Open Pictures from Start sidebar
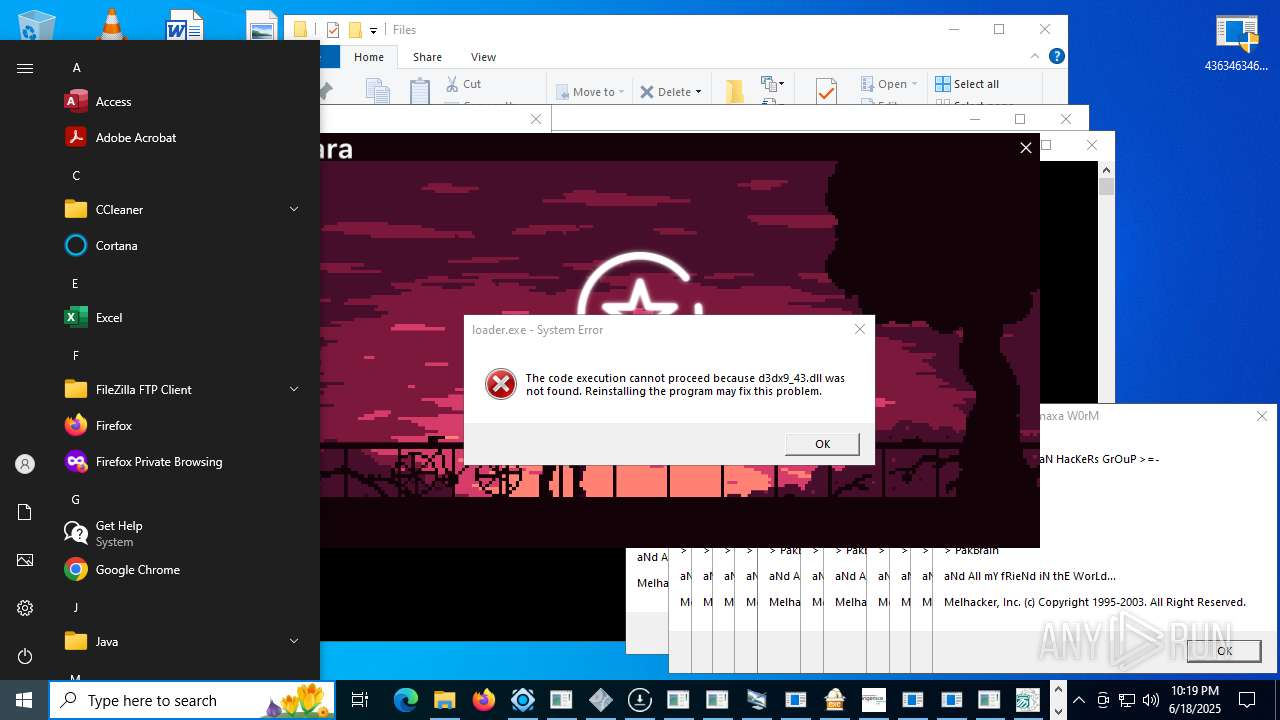The image size is (1280, 720). pyautogui.click(x=25, y=560)
